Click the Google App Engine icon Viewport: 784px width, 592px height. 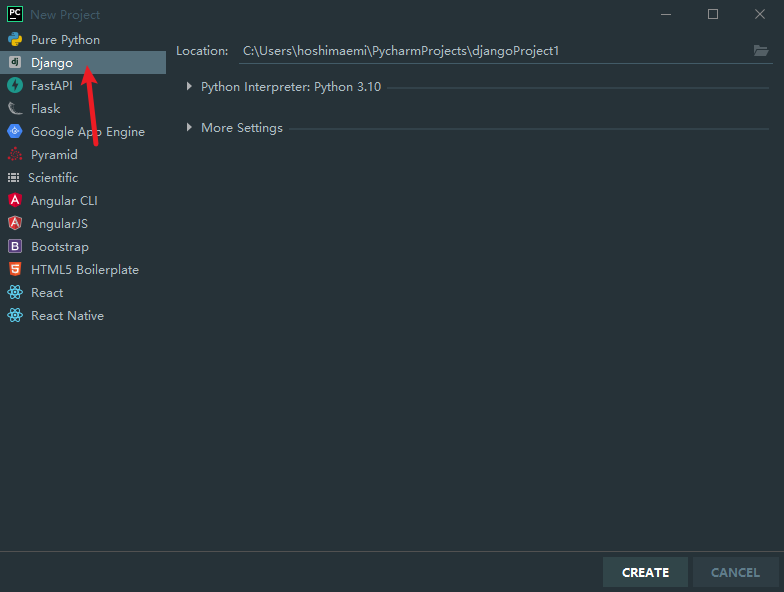15,132
